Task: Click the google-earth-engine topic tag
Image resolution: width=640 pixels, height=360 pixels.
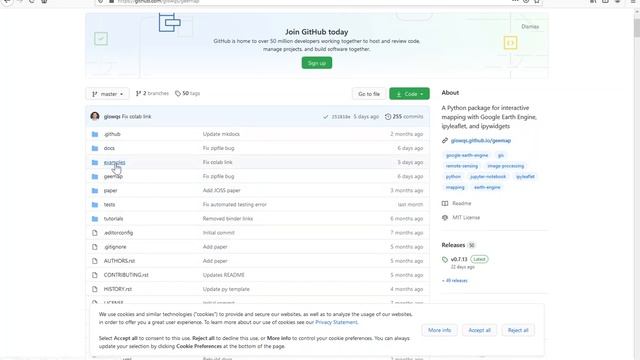Action: tap(467, 156)
